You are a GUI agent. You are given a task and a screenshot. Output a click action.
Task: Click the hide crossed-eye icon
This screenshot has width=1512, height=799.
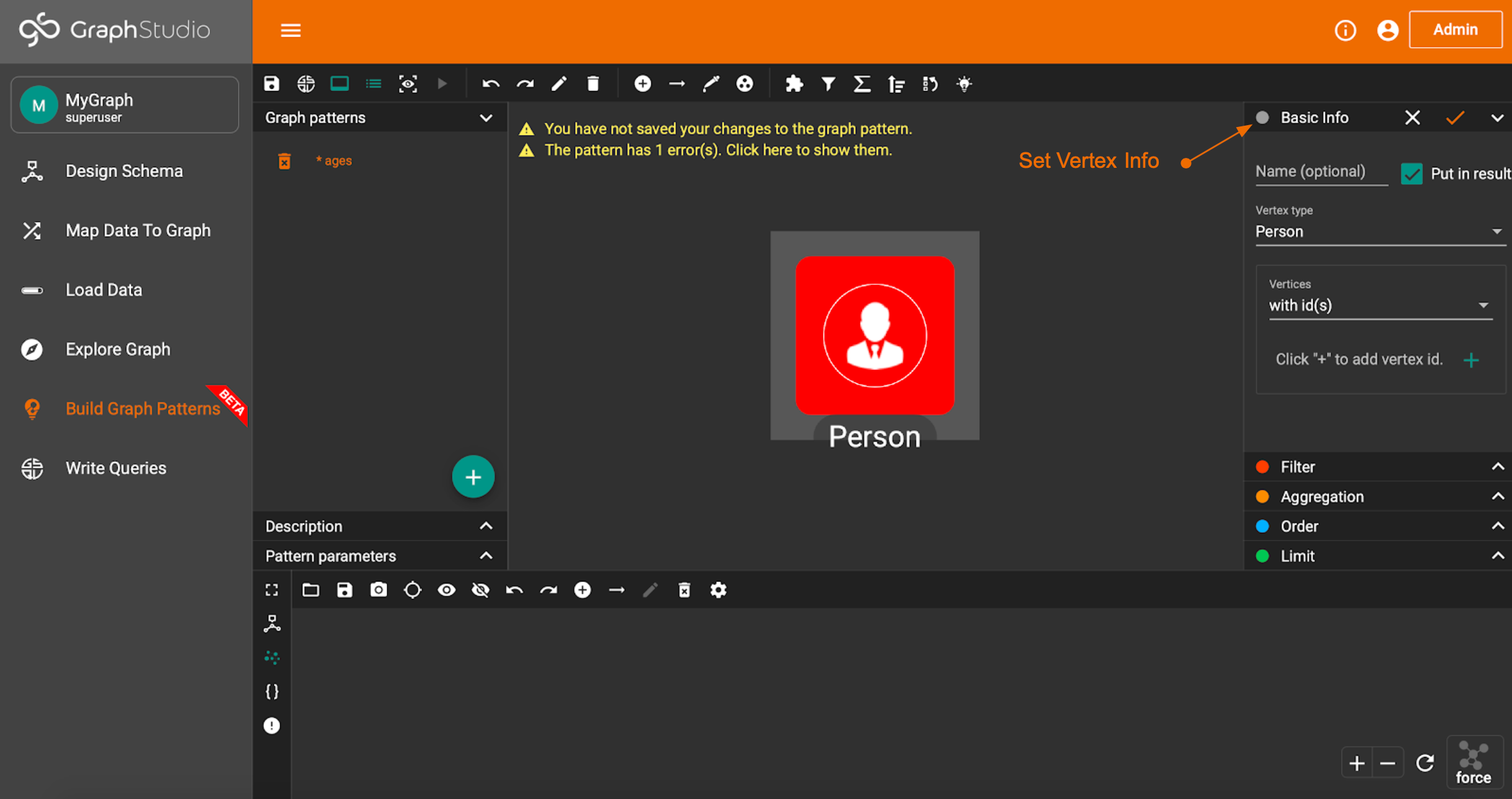480,590
